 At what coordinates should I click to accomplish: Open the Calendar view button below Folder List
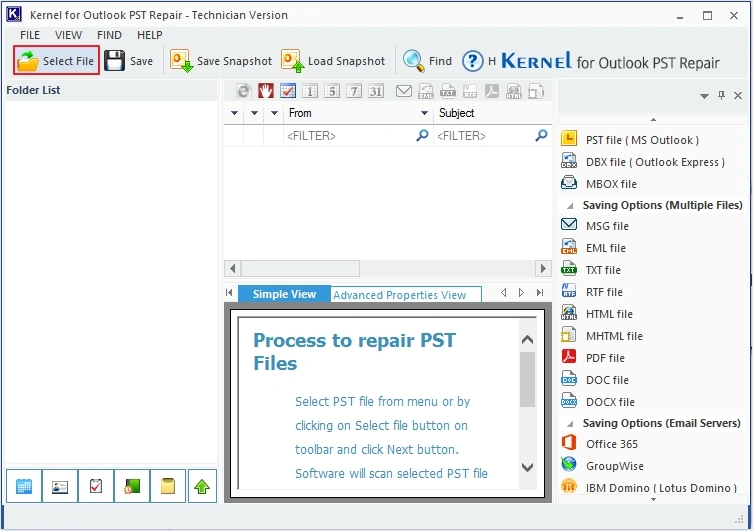coord(24,486)
